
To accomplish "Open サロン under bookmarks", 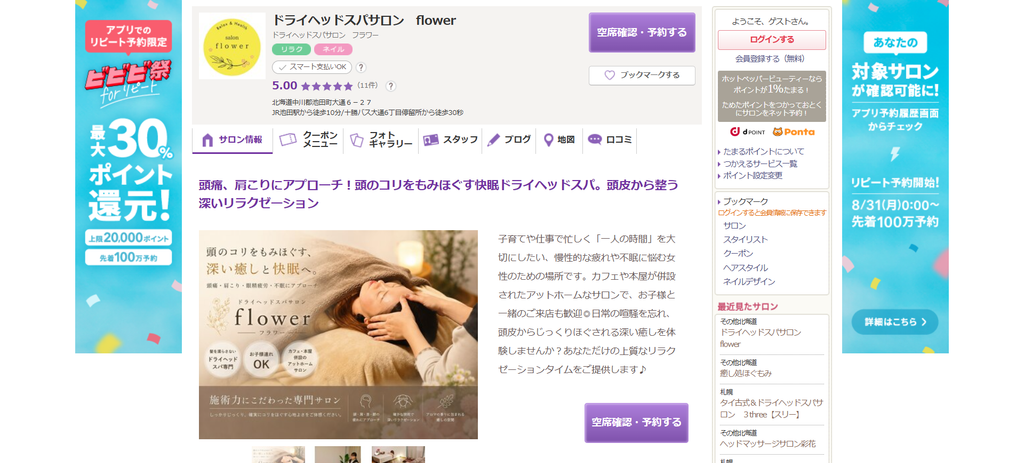I will [x=735, y=225].
